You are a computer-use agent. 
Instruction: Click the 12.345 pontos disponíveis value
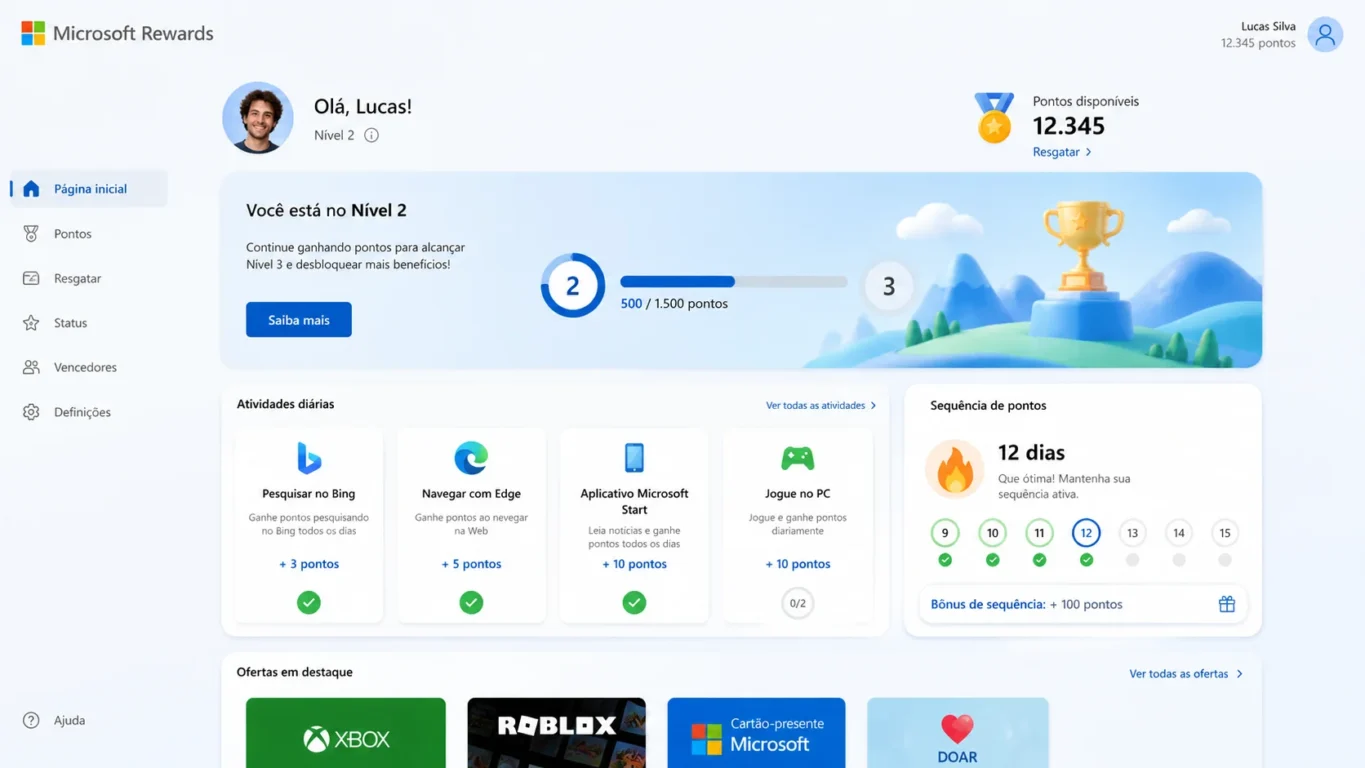[1069, 126]
